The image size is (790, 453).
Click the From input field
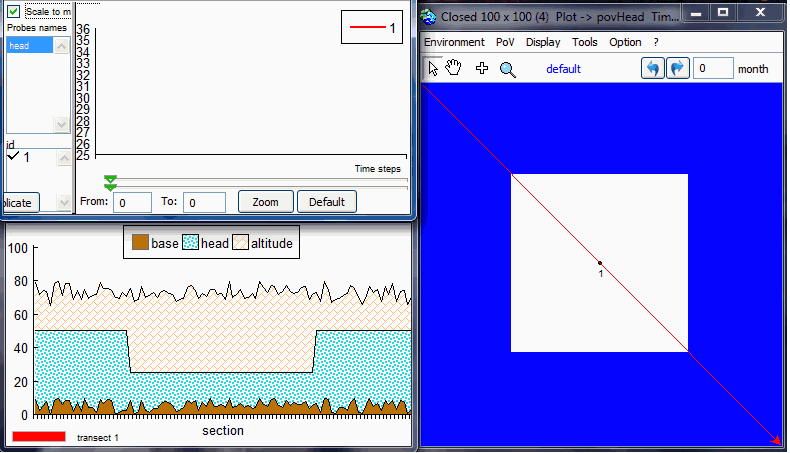pyautogui.click(x=132, y=202)
